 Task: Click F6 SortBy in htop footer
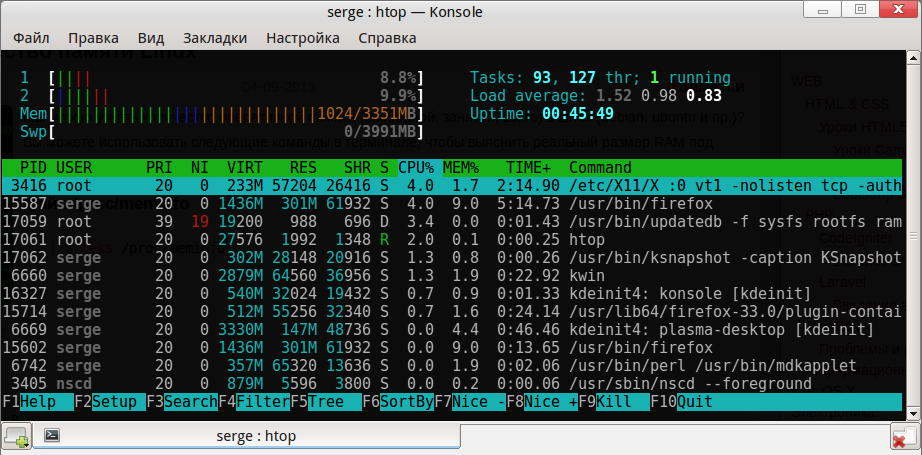point(398,402)
